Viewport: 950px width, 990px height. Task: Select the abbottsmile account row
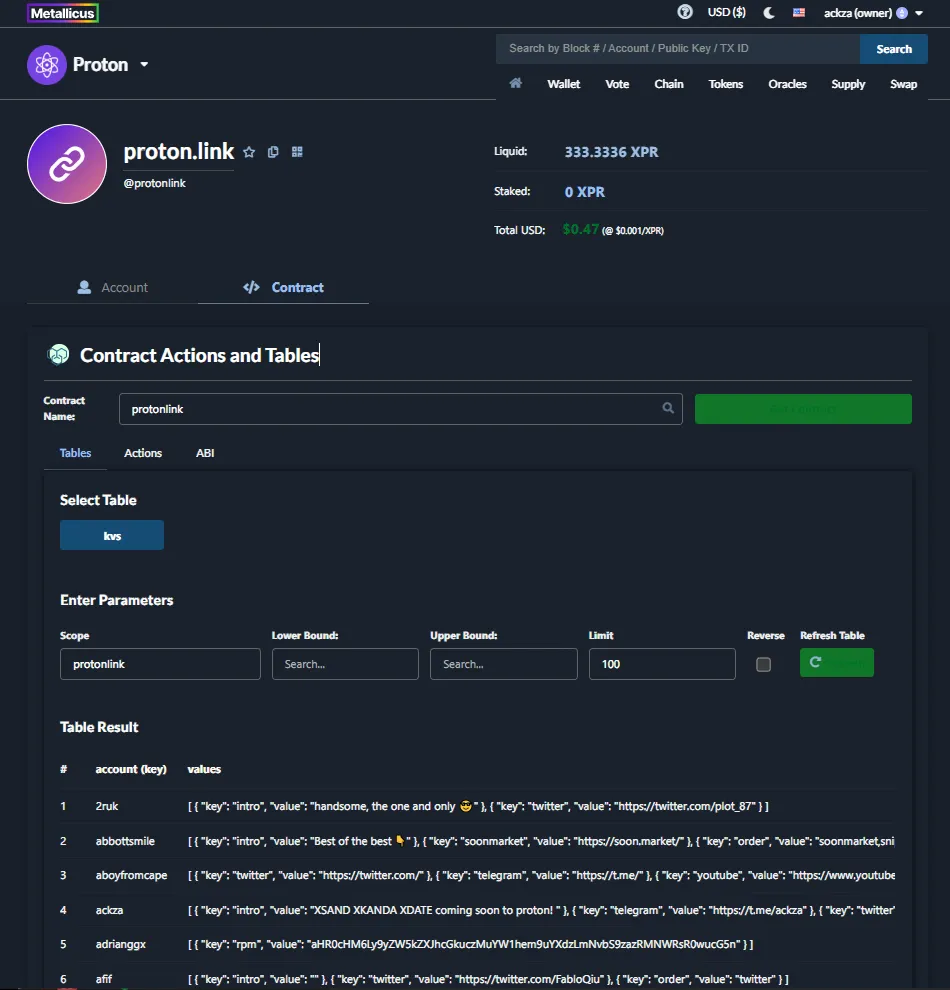(x=478, y=841)
